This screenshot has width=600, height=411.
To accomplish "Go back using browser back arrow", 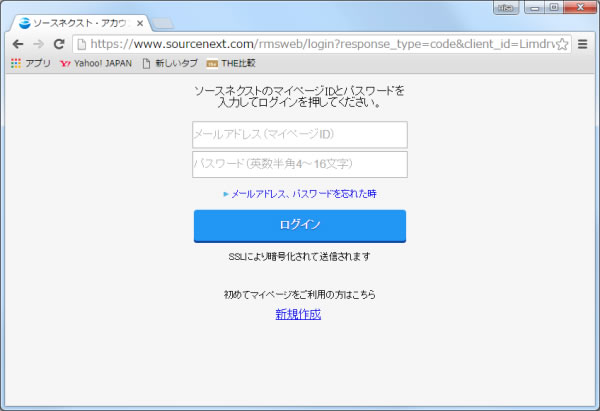I will [x=18, y=44].
